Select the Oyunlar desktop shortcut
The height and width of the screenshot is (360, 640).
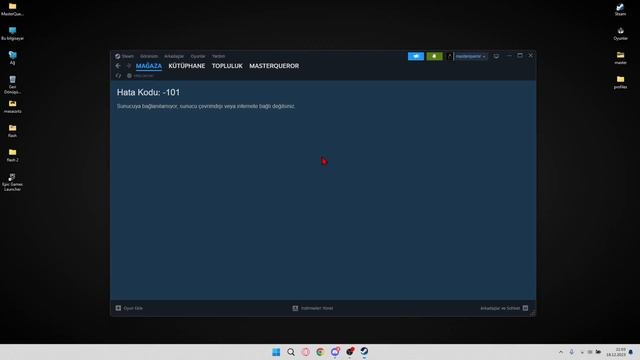click(x=620, y=34)
